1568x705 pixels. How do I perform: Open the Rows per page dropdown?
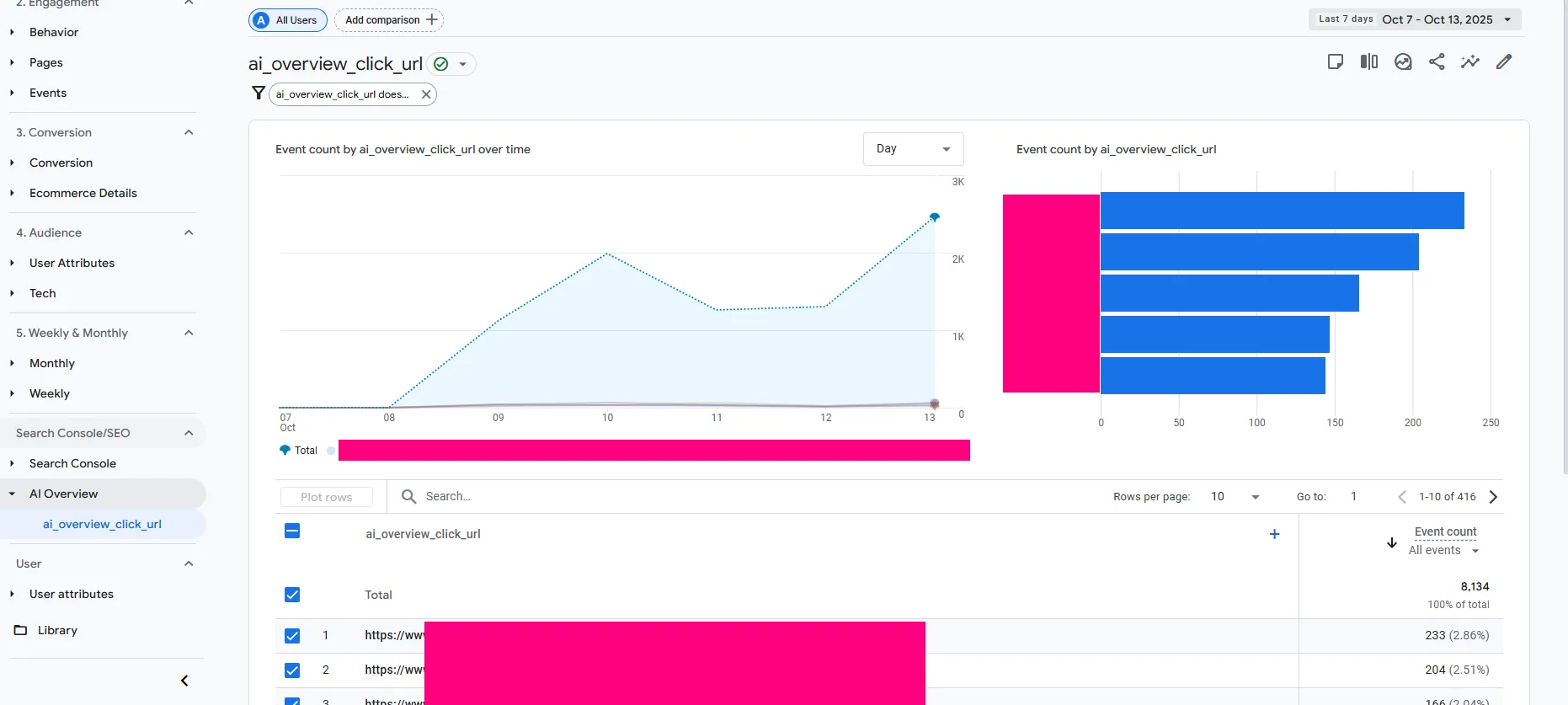1235,497
